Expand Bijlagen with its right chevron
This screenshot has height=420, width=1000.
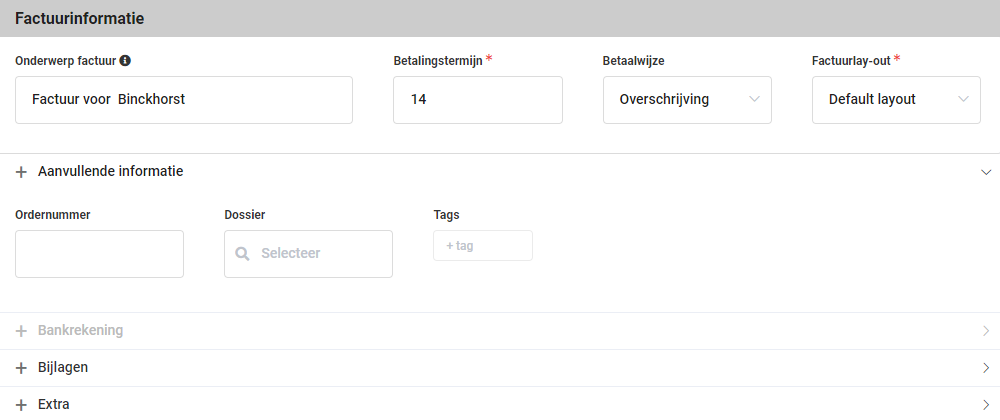tap(987, 368)
